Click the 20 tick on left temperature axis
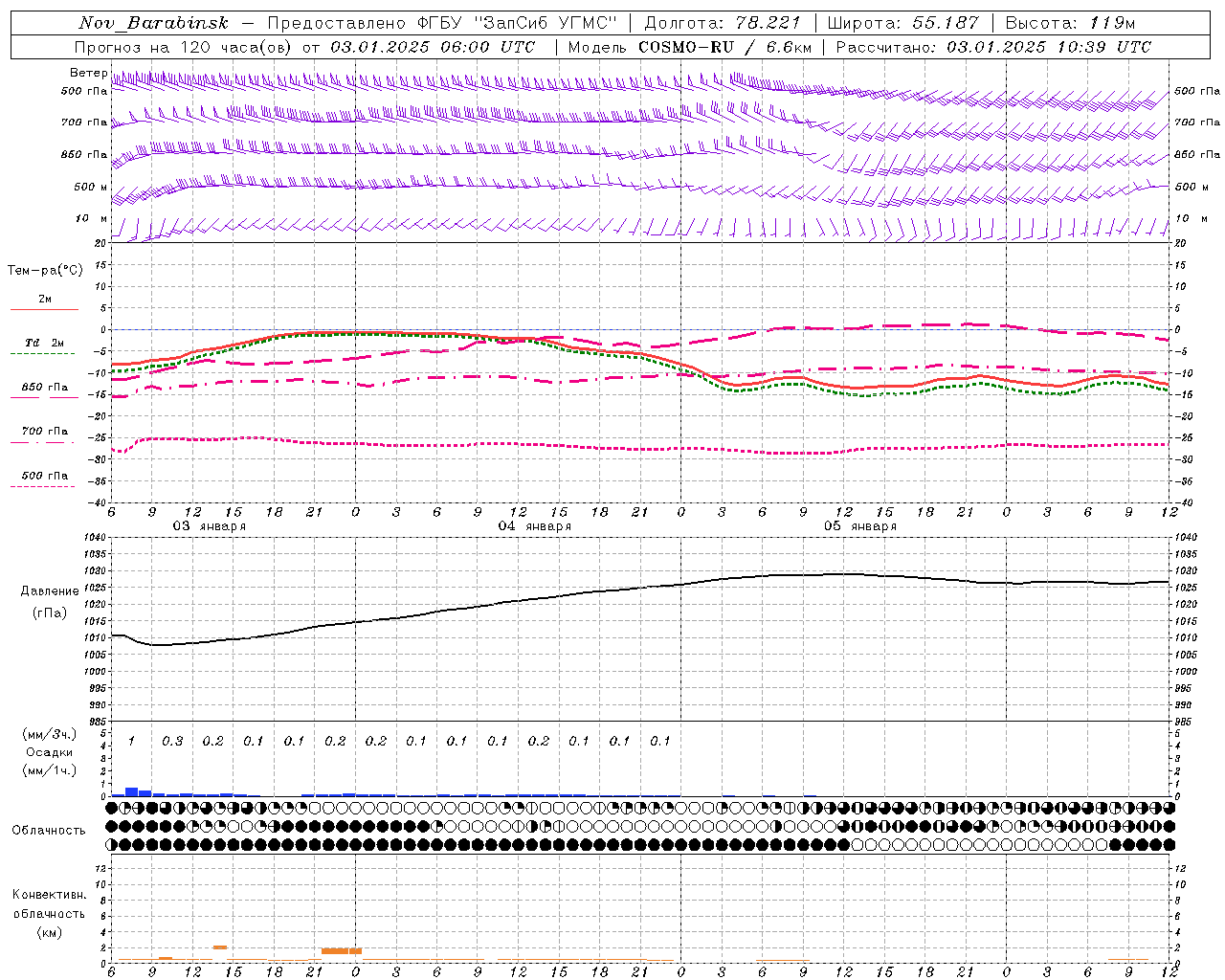Image resolution: width=1225 pixels, height=980 pixels. coord(102,243)
